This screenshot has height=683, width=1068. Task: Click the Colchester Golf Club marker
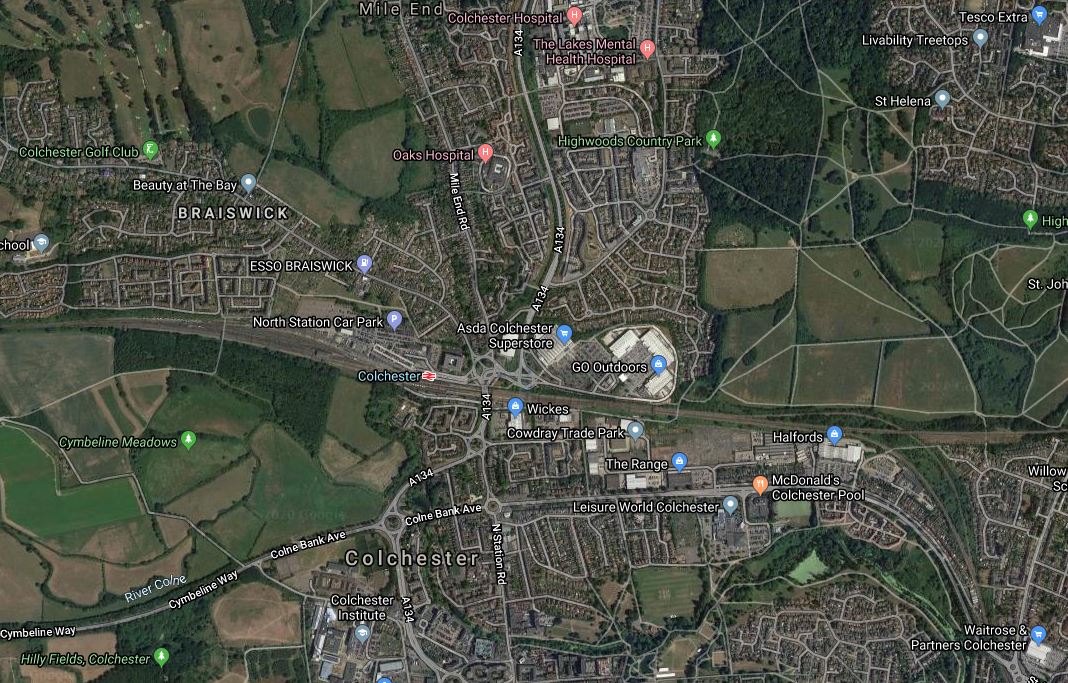tap(151, 149)
